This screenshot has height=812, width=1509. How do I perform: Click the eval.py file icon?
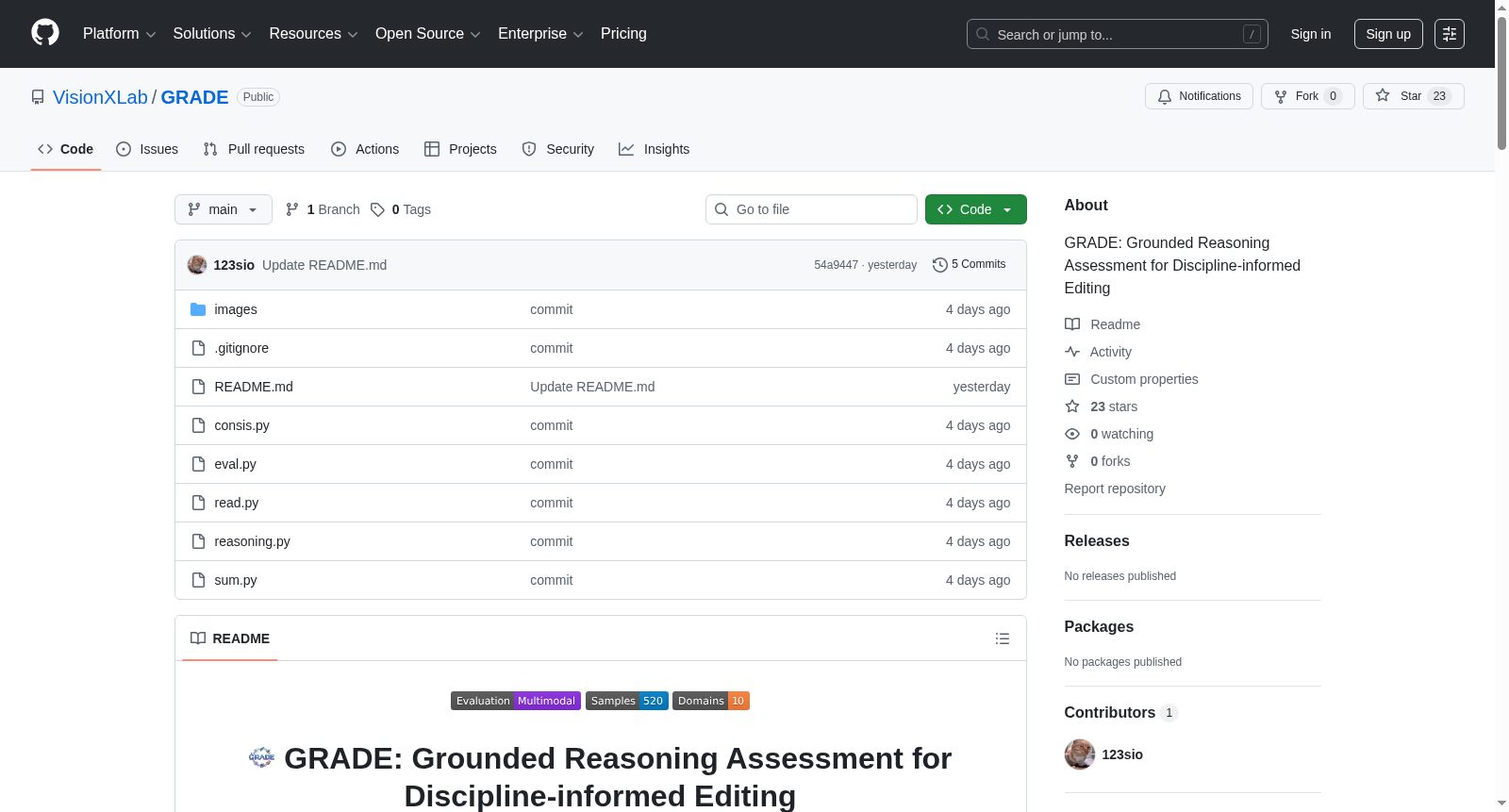198,464
